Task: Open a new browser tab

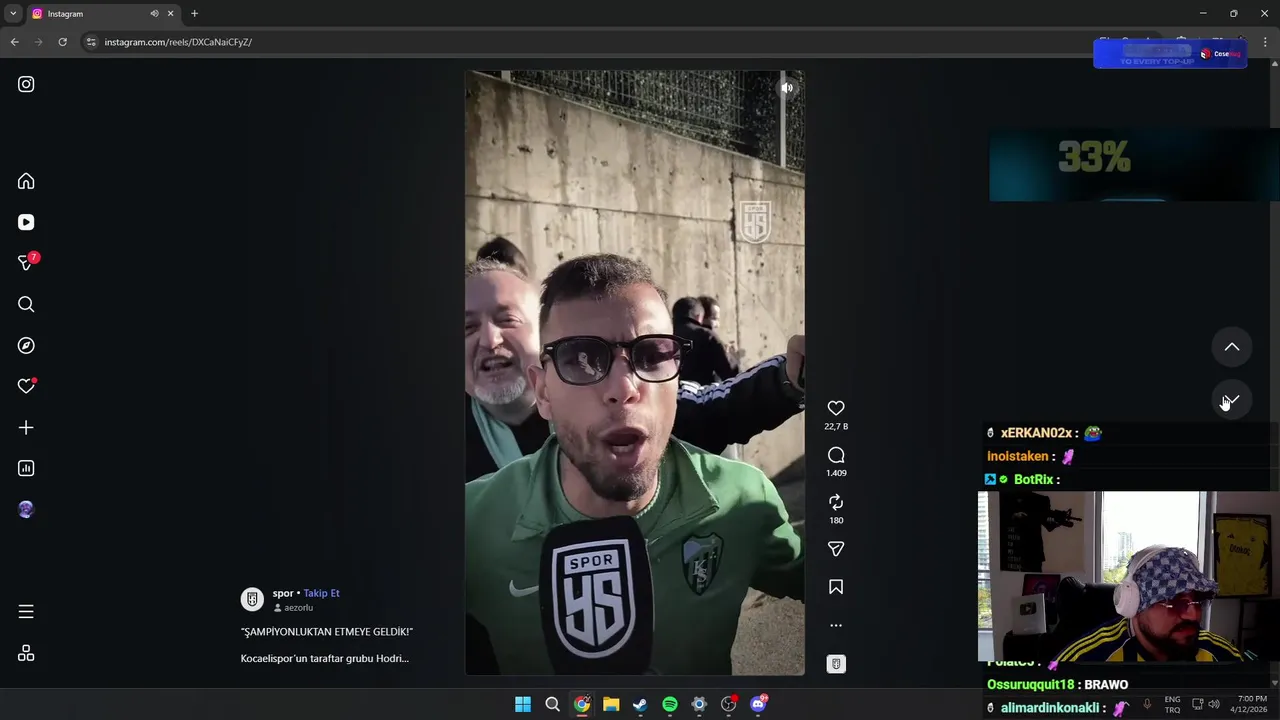Action: pos(194,14)
